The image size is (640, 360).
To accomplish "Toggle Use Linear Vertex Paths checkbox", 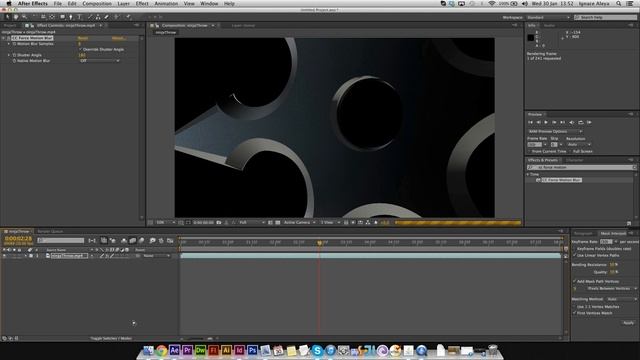I will click(575, 255).
